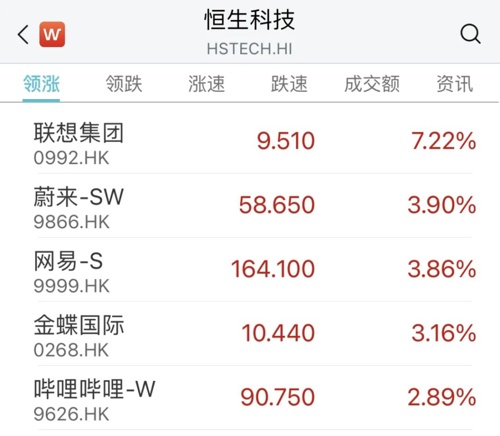Viewport: 500px width, 436px height.
Task: Click the 2.89% change for 哔哩哔哩-W
Action: (442, 397)
